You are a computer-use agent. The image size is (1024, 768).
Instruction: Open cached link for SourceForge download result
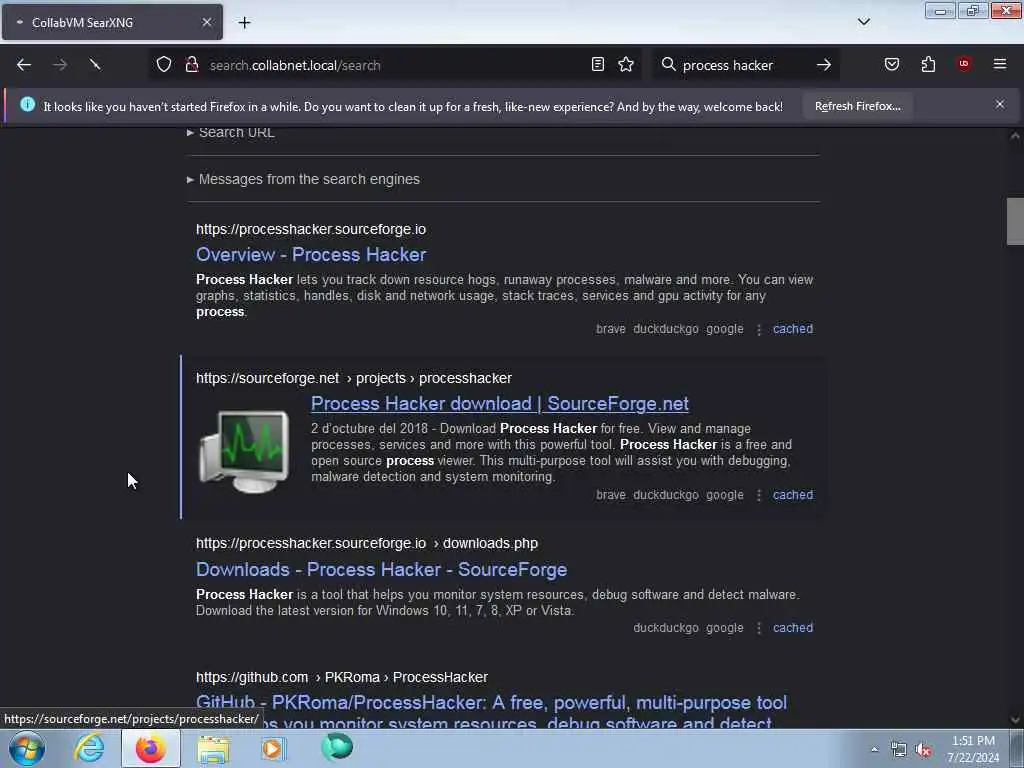(x=793, y=495)
